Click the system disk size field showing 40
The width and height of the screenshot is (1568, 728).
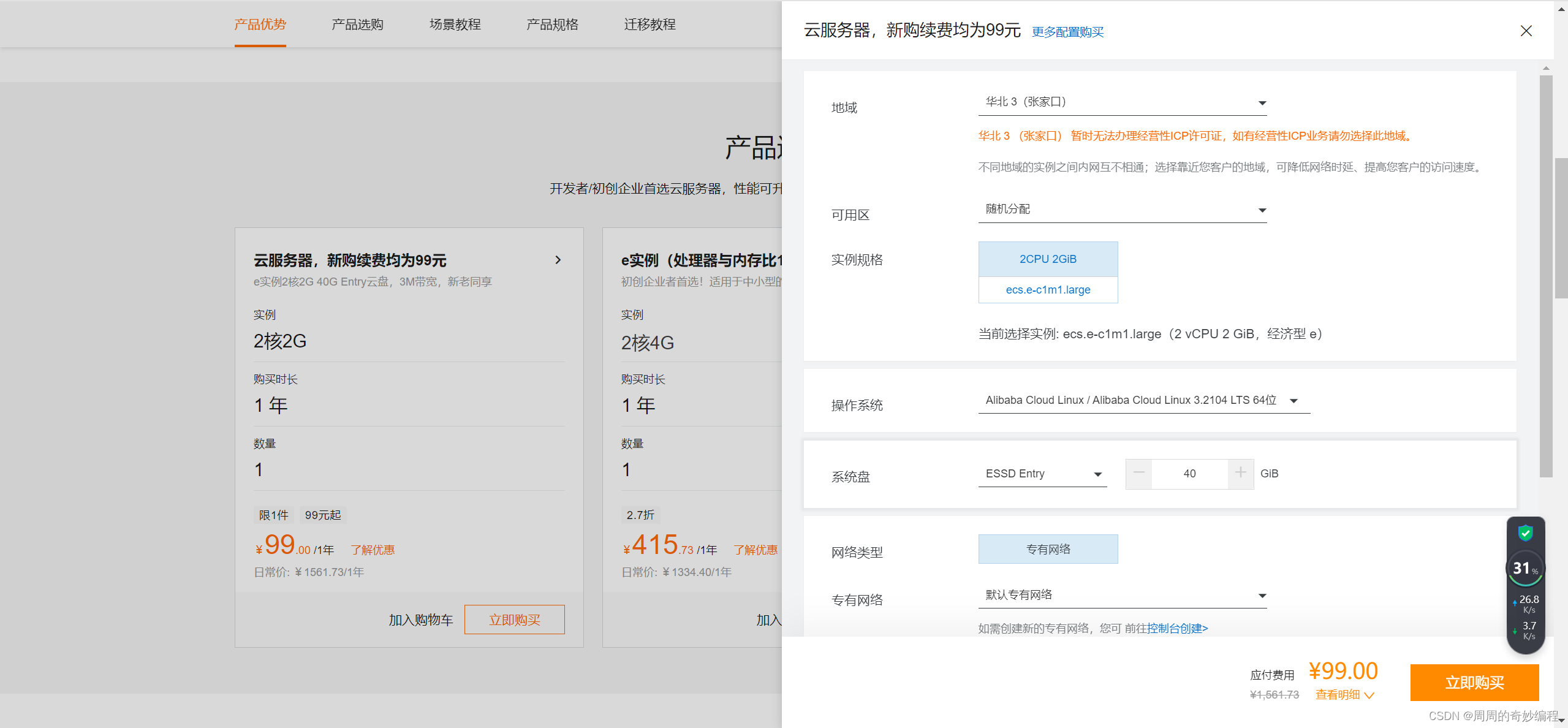[x=1189, y=474]
